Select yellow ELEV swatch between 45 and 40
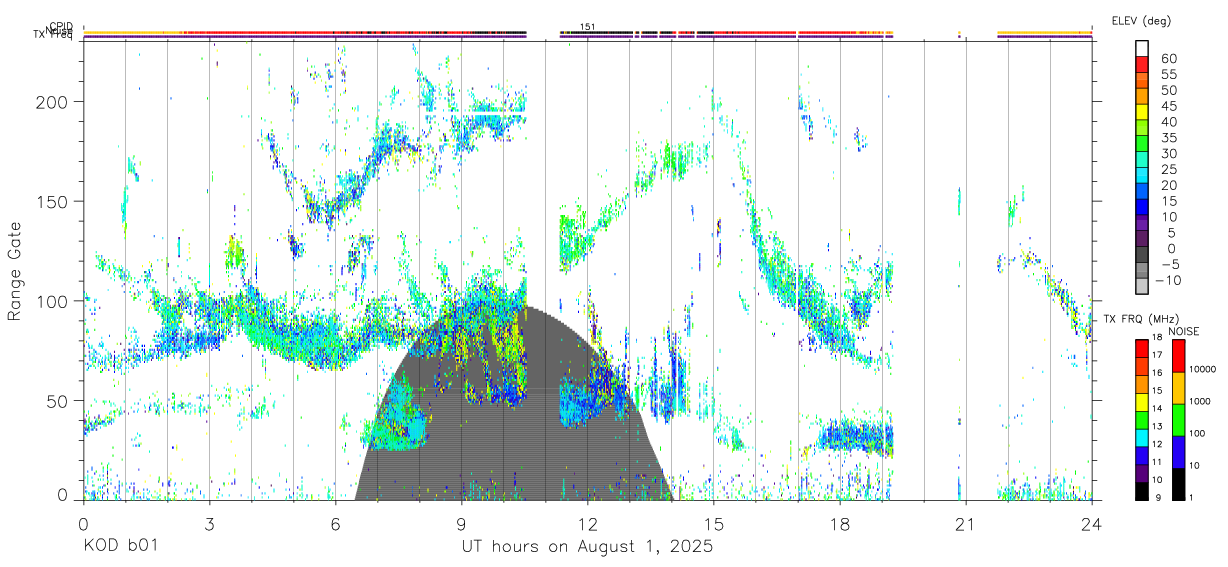The height and width of the screenshot is (567, 1228). [x=1142, y=111]
